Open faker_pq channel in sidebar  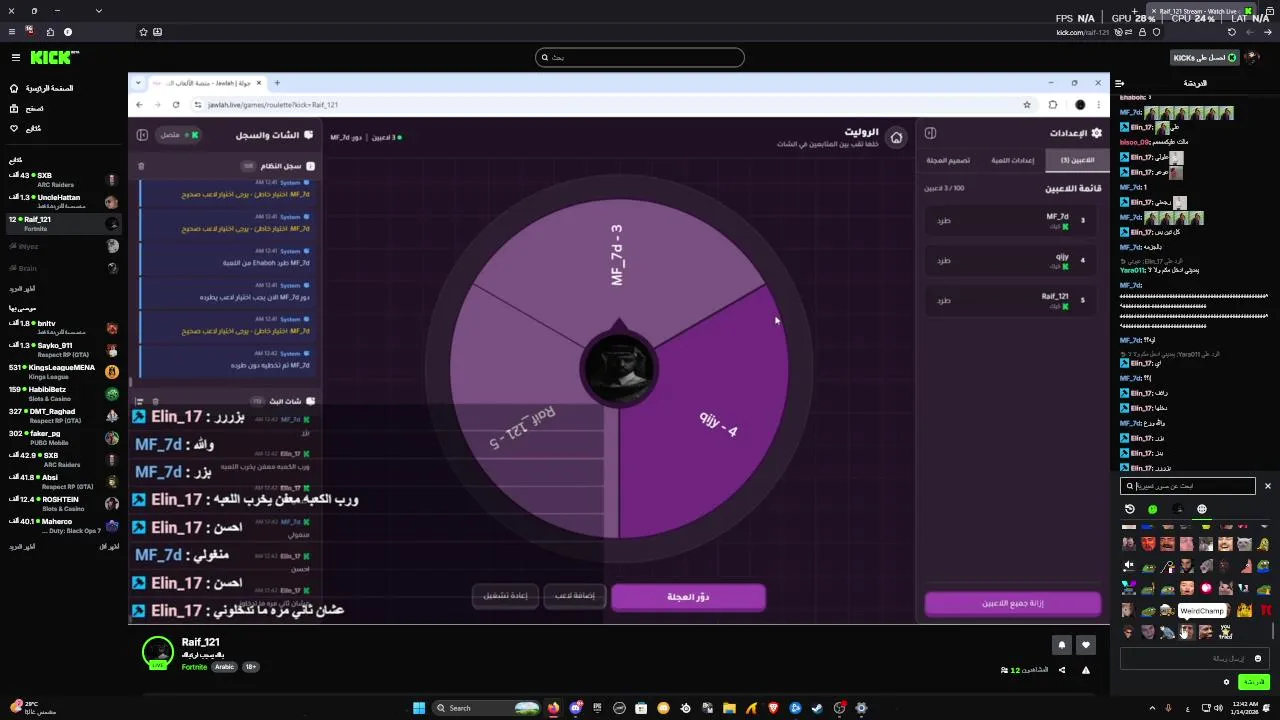point(63,437)
